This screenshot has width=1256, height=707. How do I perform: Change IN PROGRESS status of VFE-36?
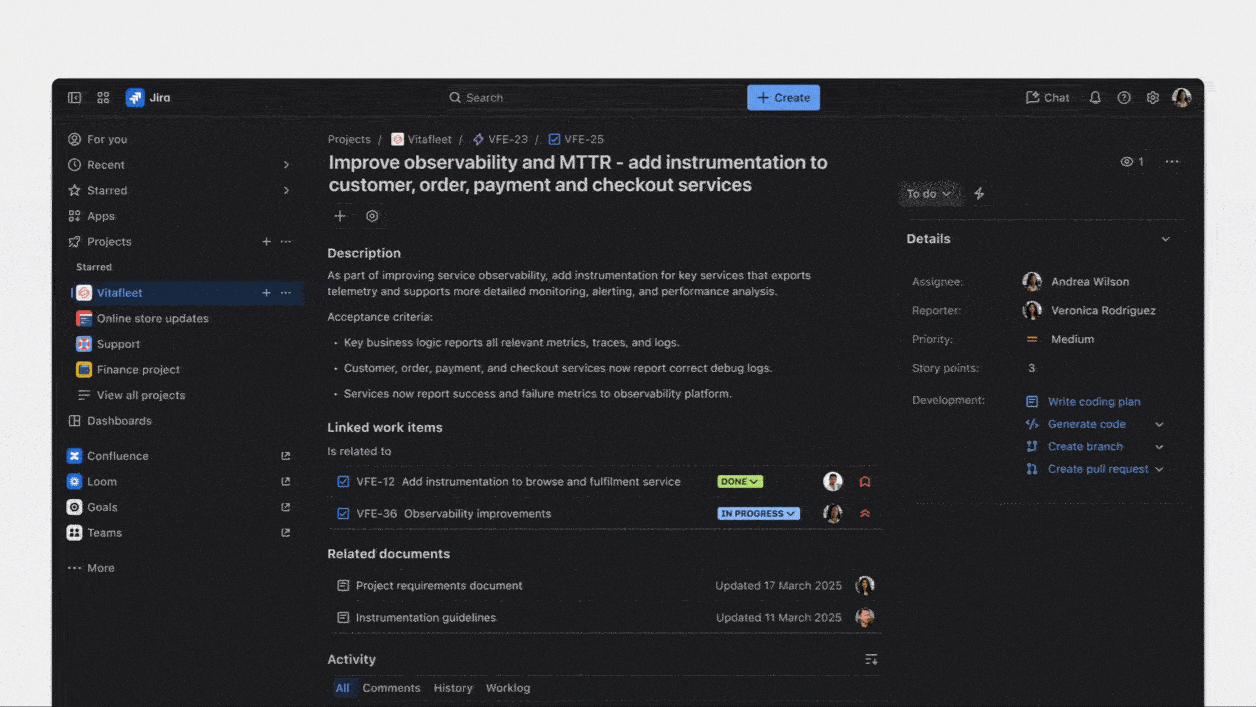pyautogui.click(x=759, y=514)
